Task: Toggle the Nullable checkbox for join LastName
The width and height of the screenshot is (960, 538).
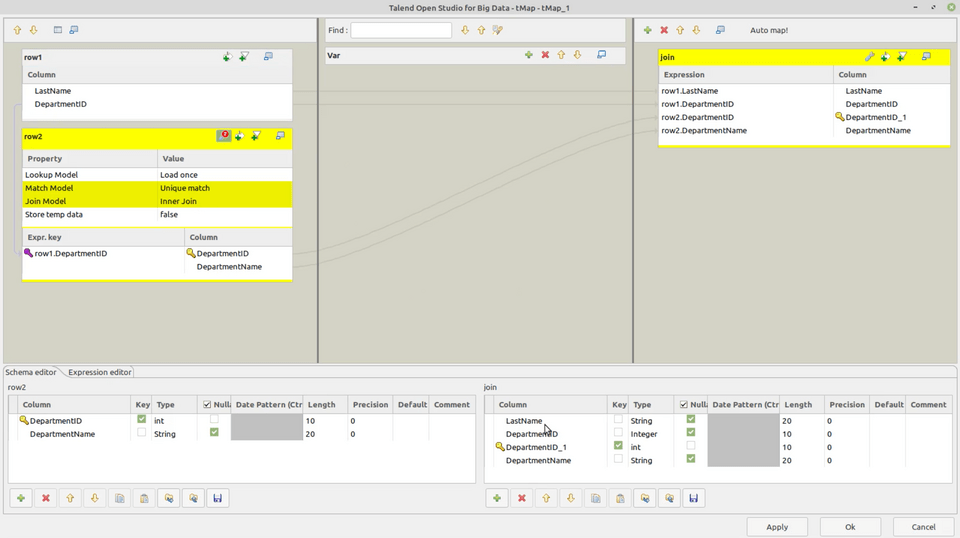Action: [x=691, y=419]
